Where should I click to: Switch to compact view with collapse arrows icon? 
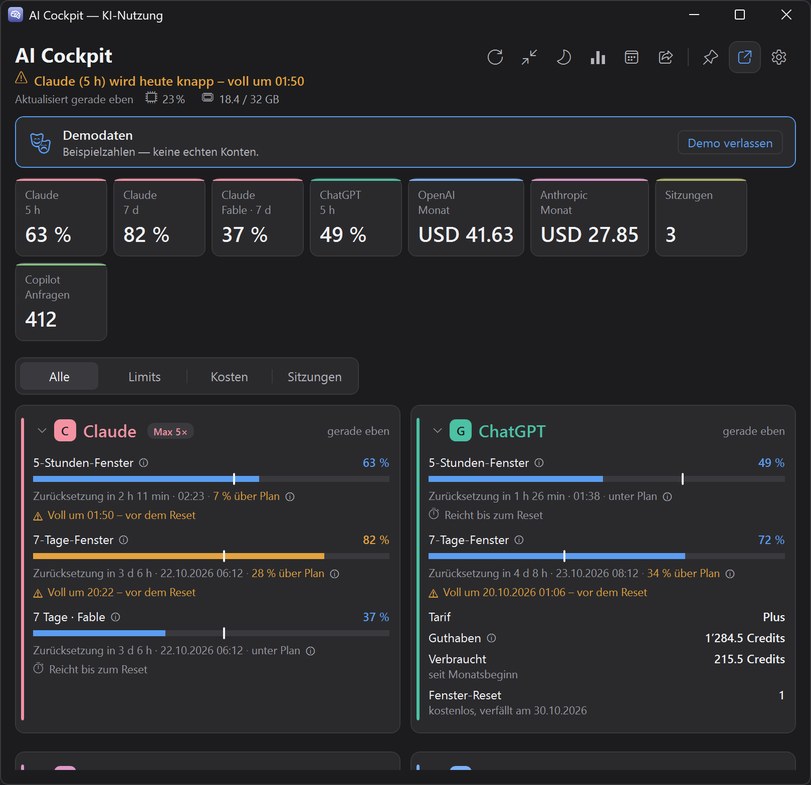coord(529,57)
